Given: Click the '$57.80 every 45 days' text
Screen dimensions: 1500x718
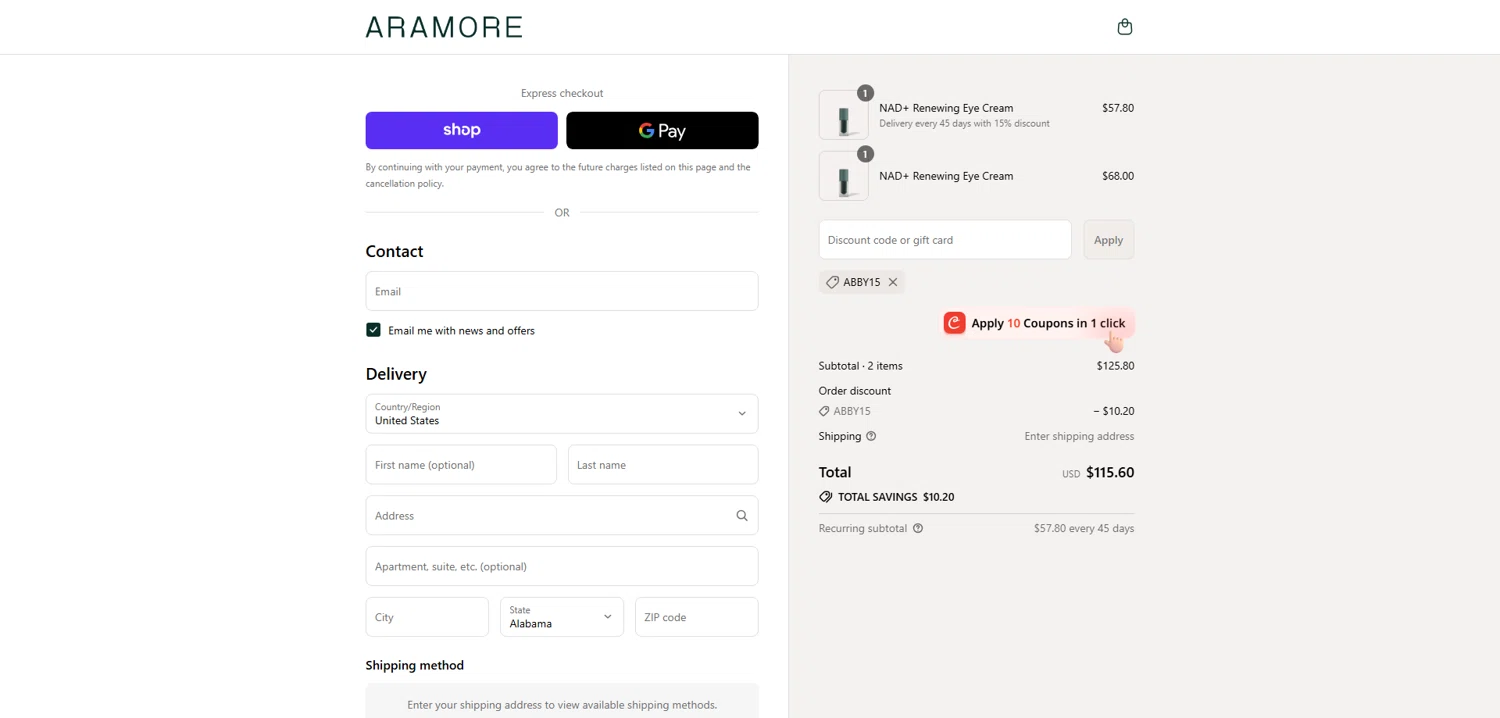Looking at the screenshot, I should pos(1084,528).
